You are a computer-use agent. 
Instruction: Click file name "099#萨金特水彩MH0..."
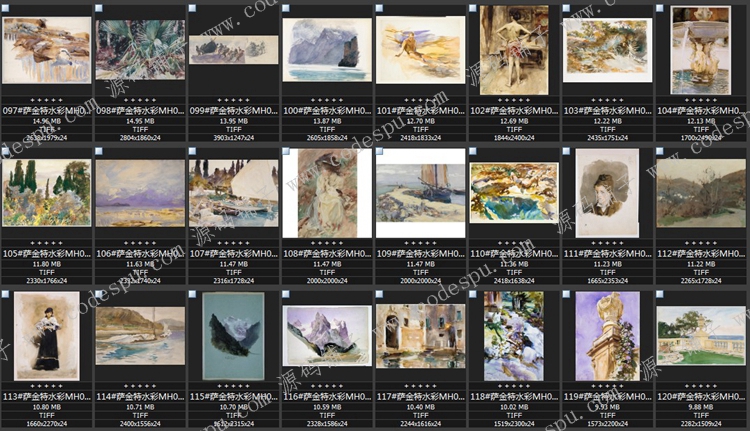pos(233,111)
